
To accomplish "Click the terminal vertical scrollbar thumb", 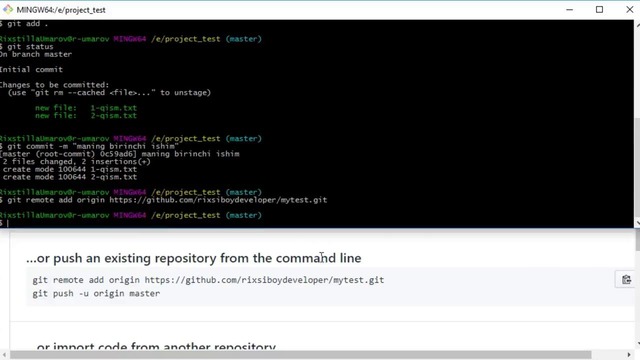I will pos(637,168).
